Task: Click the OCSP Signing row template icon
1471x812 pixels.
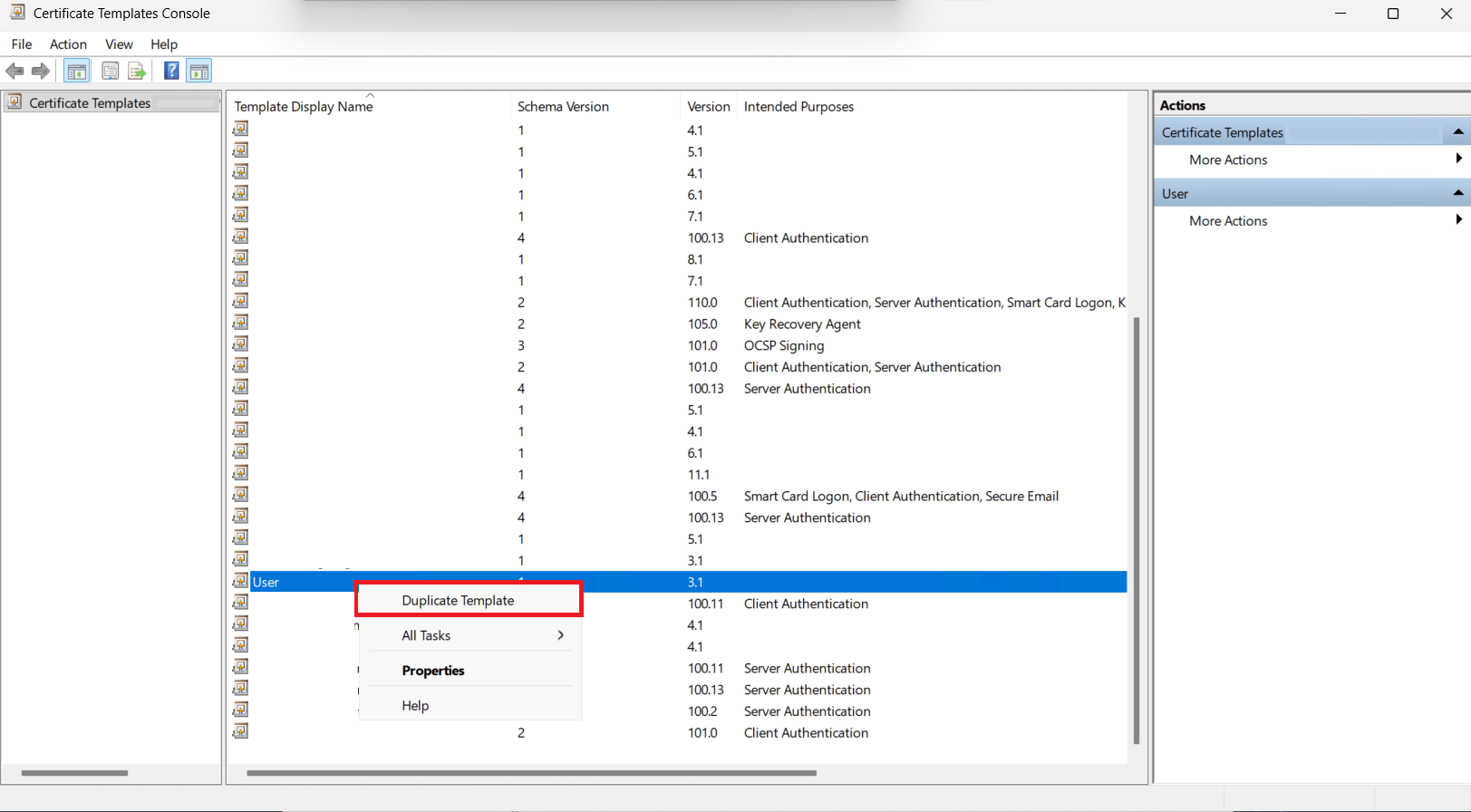Action: tap(240, 344)
